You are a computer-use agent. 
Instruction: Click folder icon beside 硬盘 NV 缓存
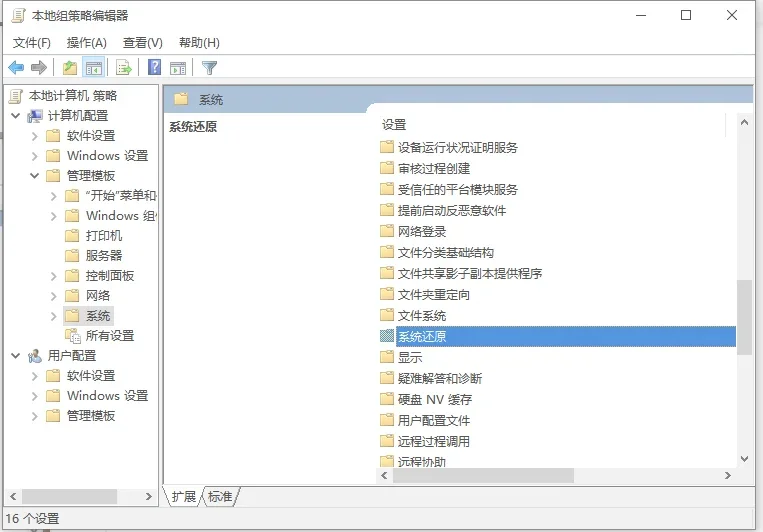click(387, 399)
